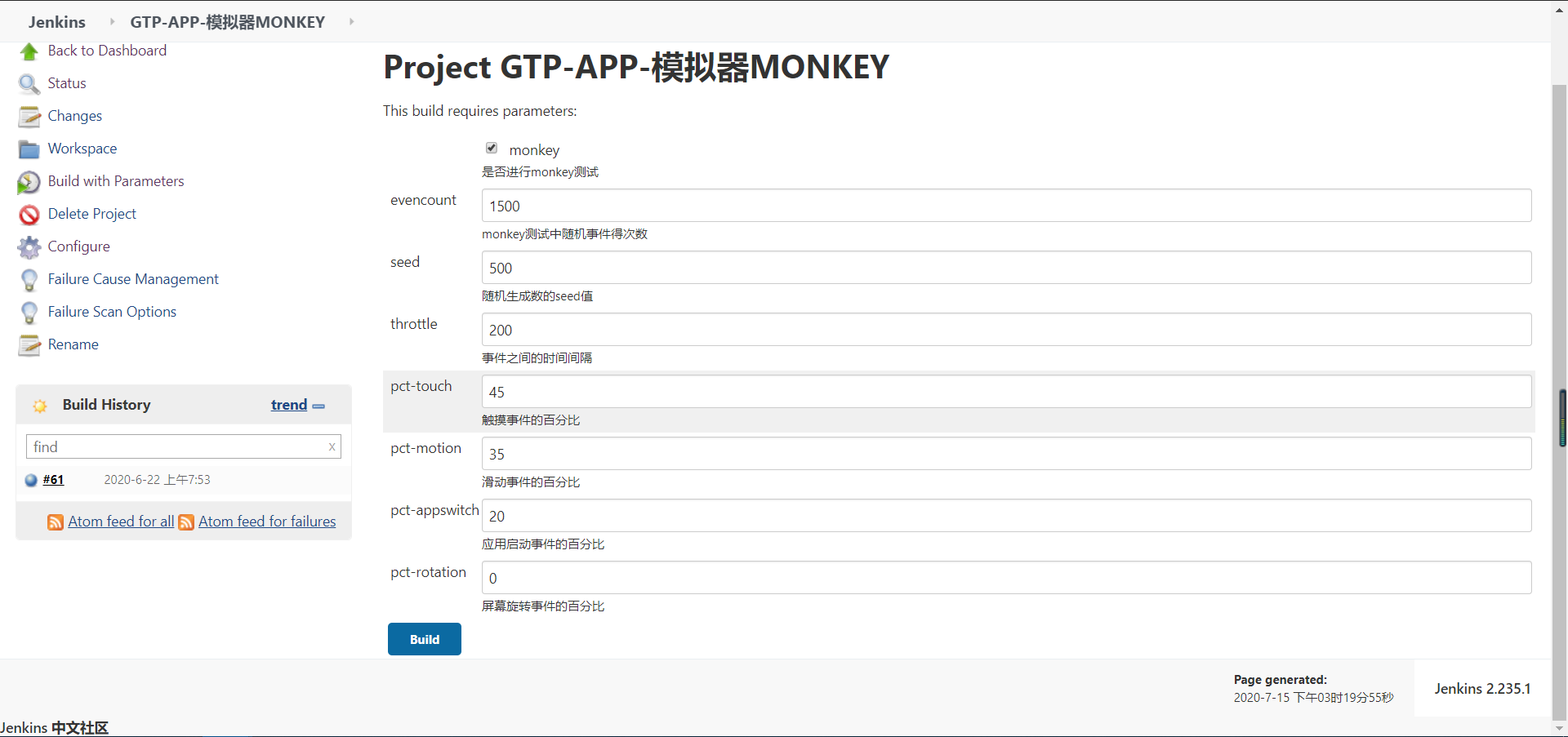Click the pct-rotation input field
This screenshot has width=1568, height=737.
pyautogui.click(x=1006, y=578)
